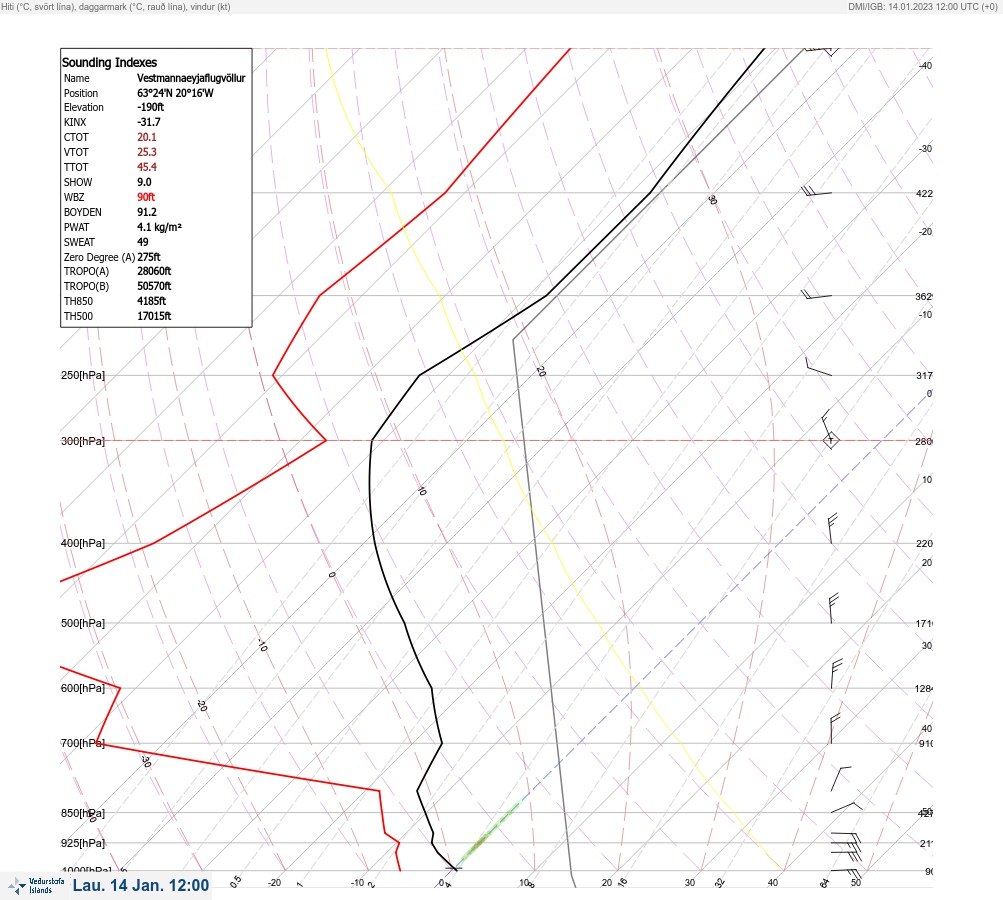The image size is (1003, 900).
Task: Click the bottom axis temperature label 30
Action: pyautogui.click(x=690, y=883)
